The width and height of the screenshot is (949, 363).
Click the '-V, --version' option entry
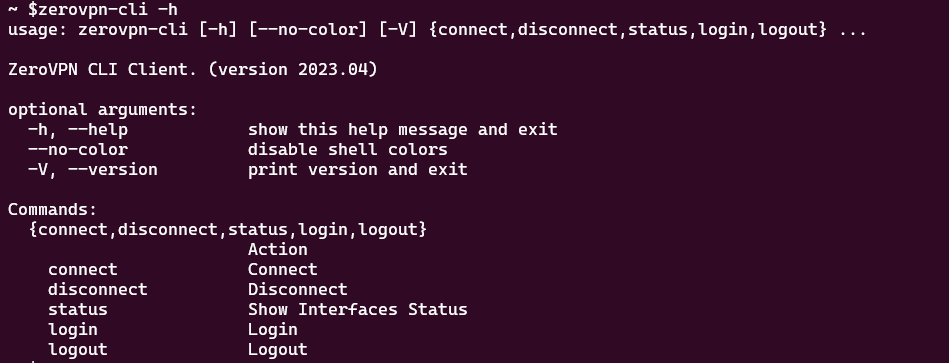pos(93,169)
